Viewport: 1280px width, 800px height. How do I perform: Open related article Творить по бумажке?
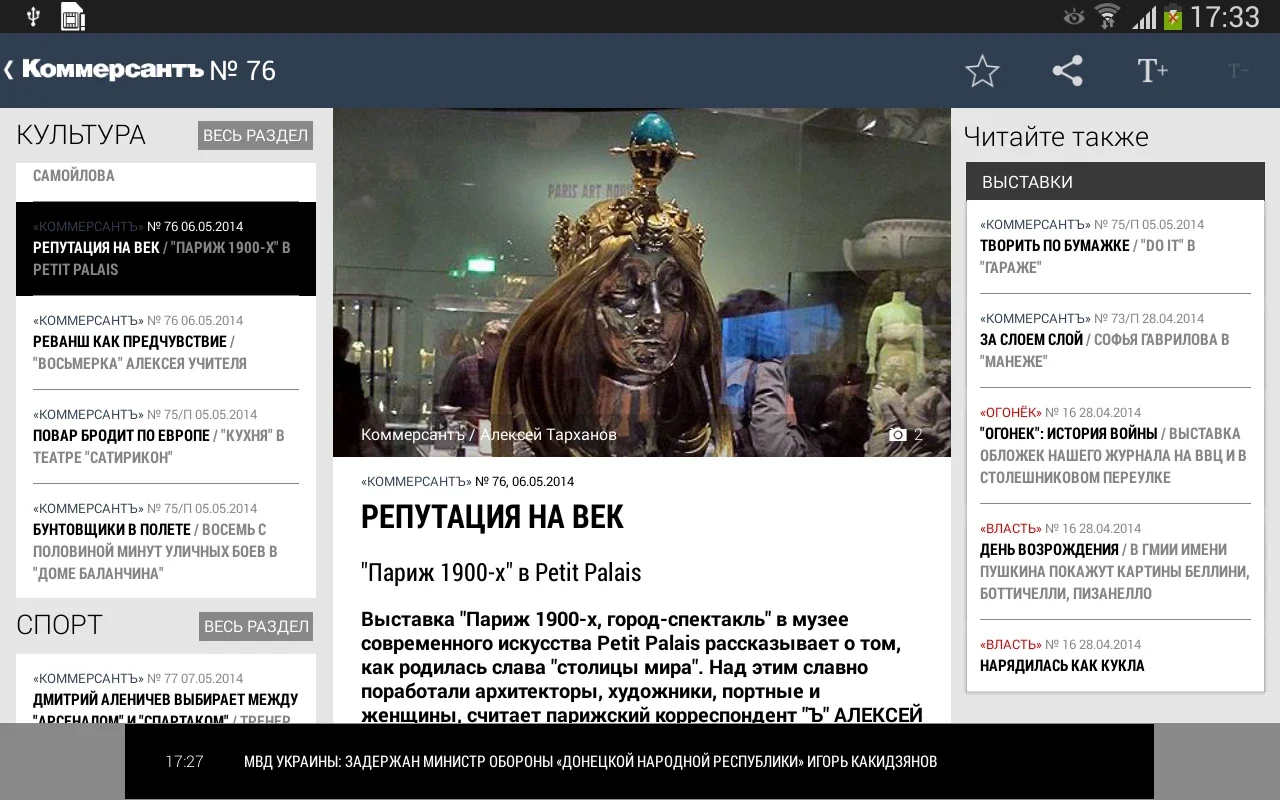(x=1115, y=246)
